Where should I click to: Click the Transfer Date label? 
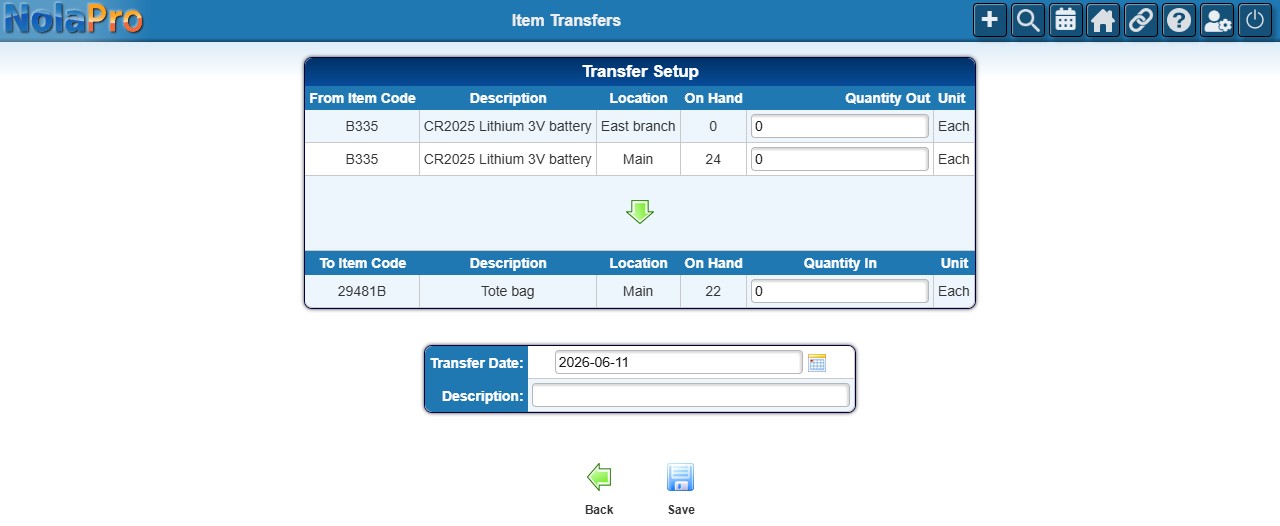tap(477, 363)
